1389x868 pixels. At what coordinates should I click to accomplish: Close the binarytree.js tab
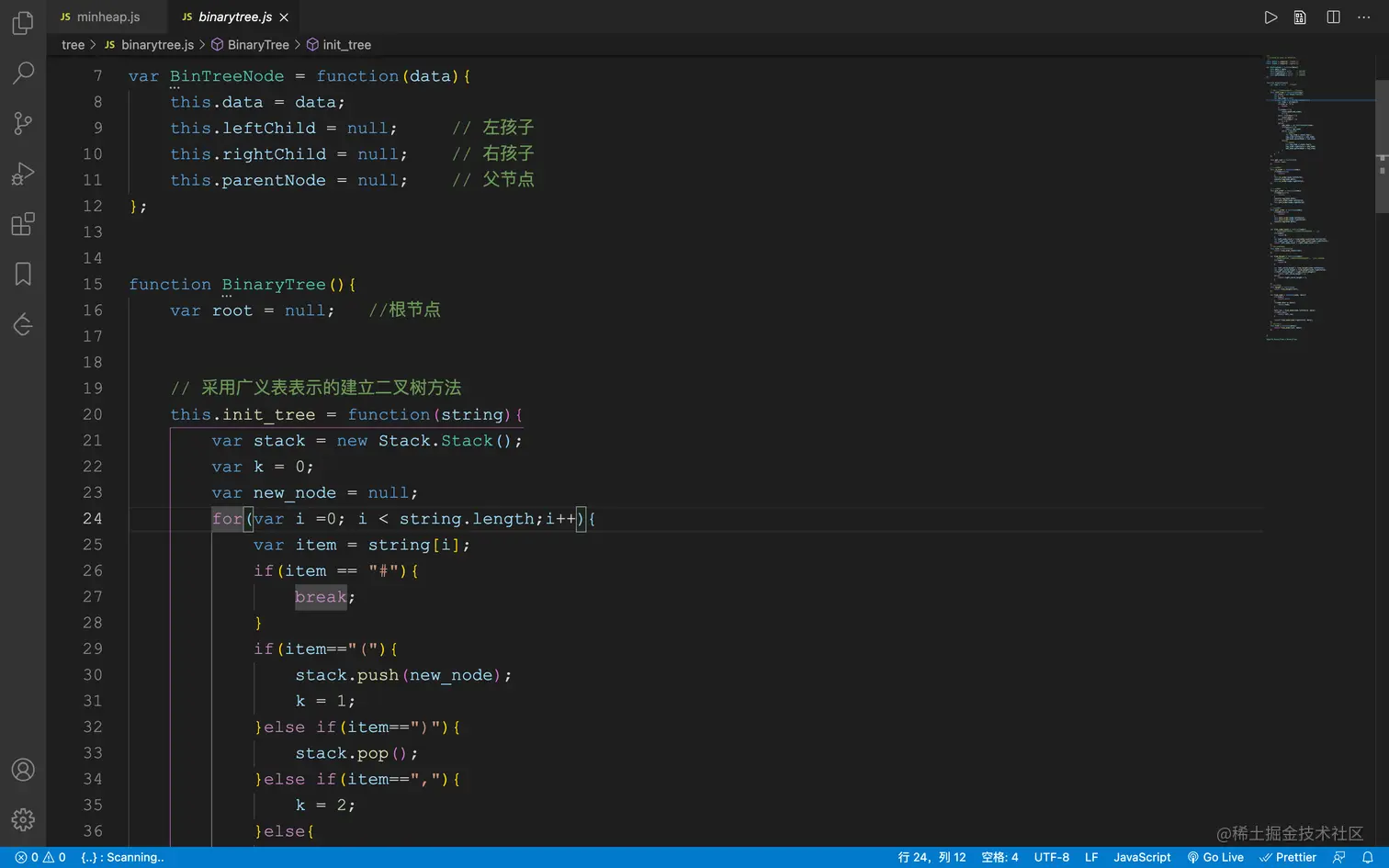284,17
